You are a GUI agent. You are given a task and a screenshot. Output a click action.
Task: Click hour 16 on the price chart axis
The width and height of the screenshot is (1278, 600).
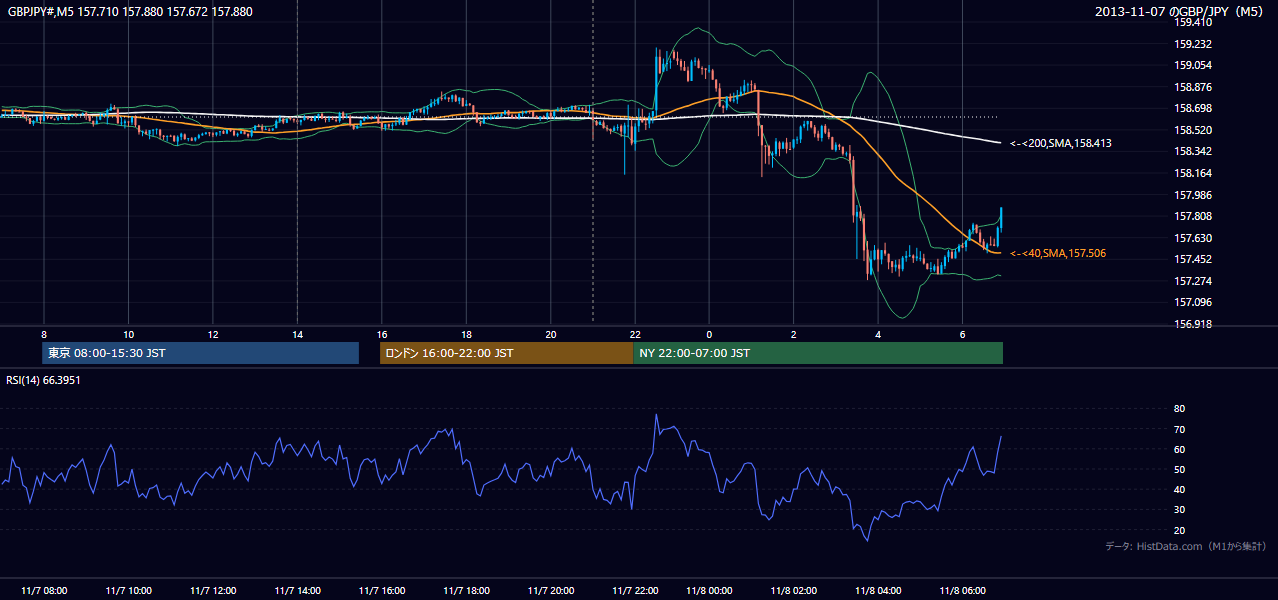coord(381,334)
